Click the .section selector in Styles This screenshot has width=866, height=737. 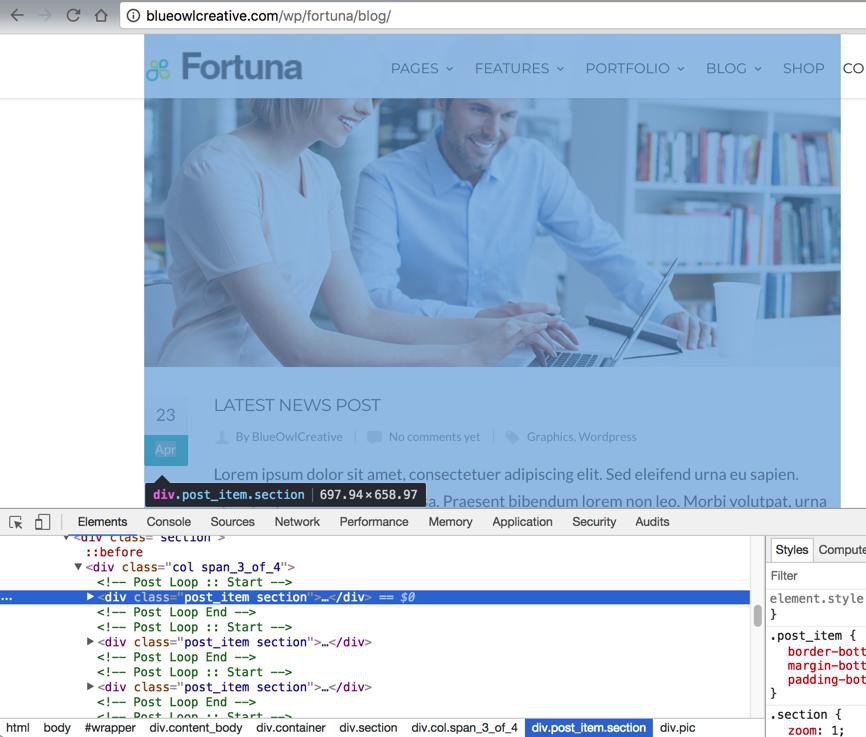pos(798,714)
